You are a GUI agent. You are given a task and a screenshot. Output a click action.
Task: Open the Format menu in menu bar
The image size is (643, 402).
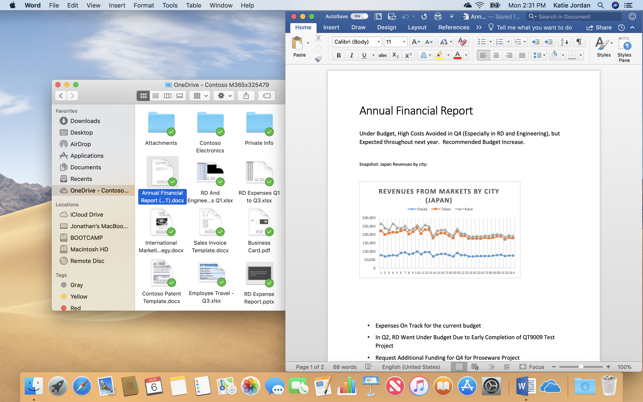[x=144, y=5]
